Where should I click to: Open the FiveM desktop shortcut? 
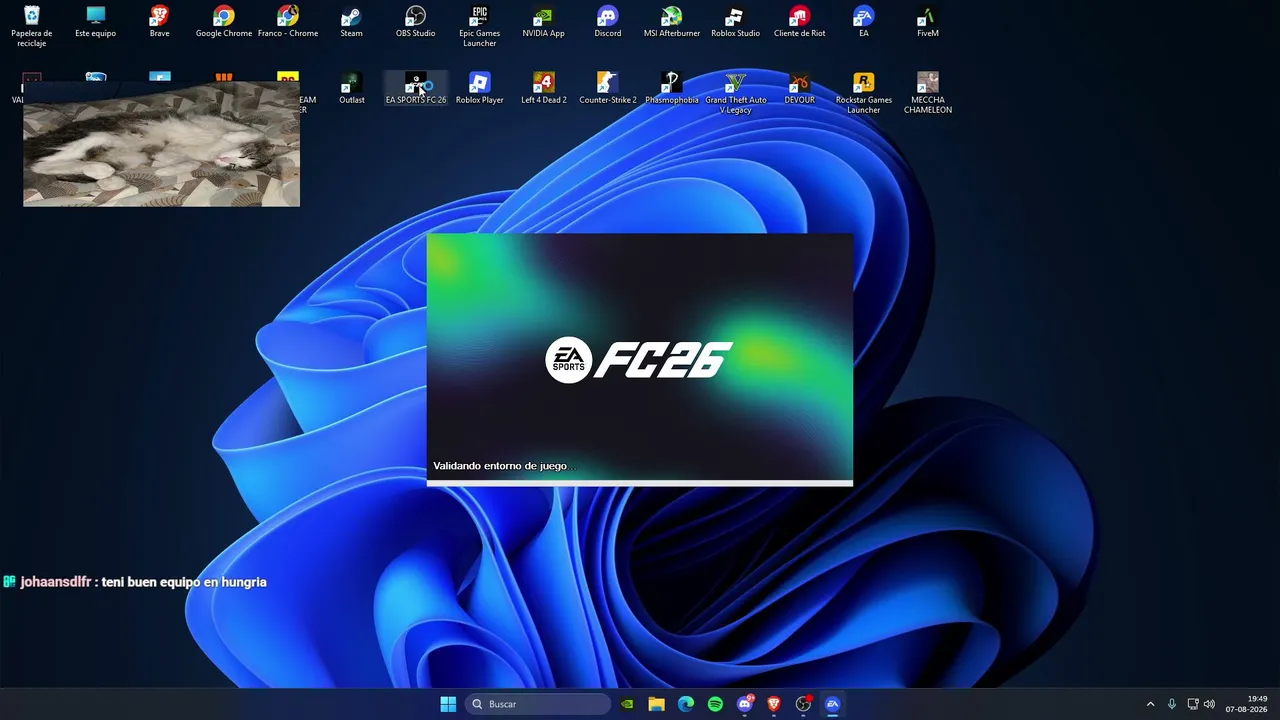click(928, 22)
